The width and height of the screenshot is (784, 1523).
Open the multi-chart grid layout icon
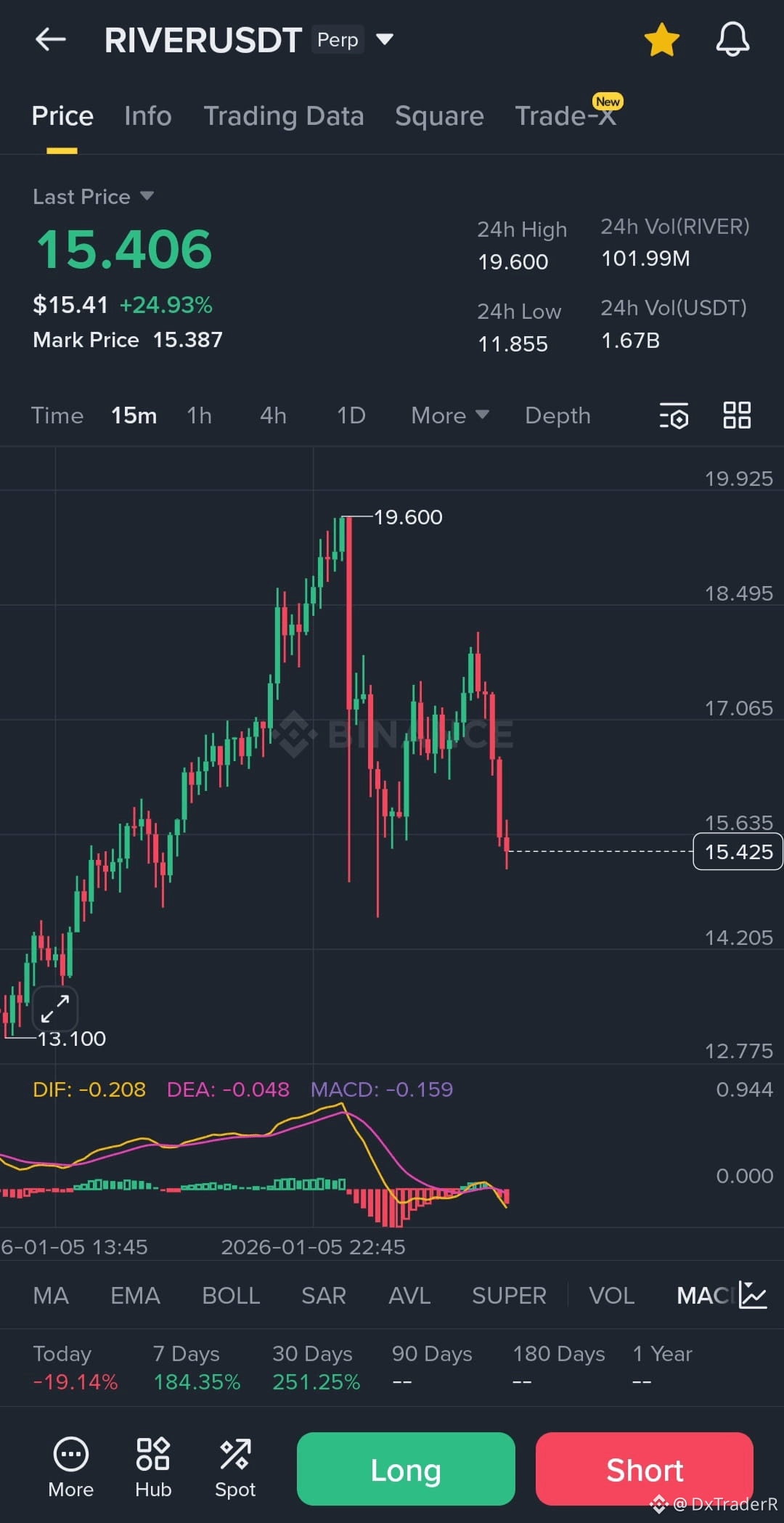(737, 415)
